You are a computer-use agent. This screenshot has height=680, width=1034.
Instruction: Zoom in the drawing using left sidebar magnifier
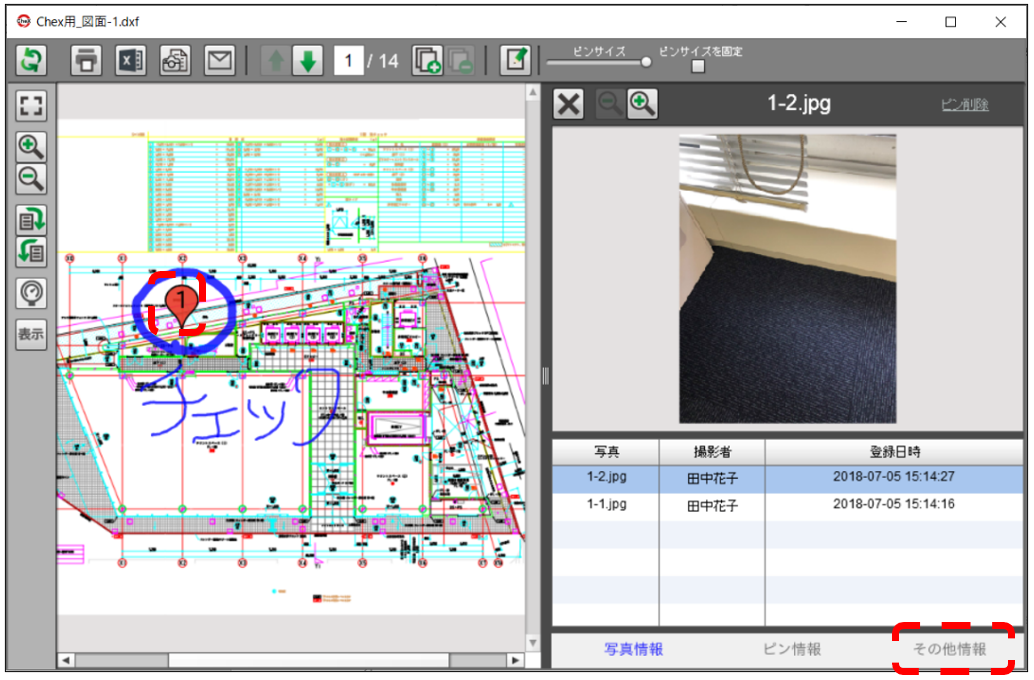(32, 147)
